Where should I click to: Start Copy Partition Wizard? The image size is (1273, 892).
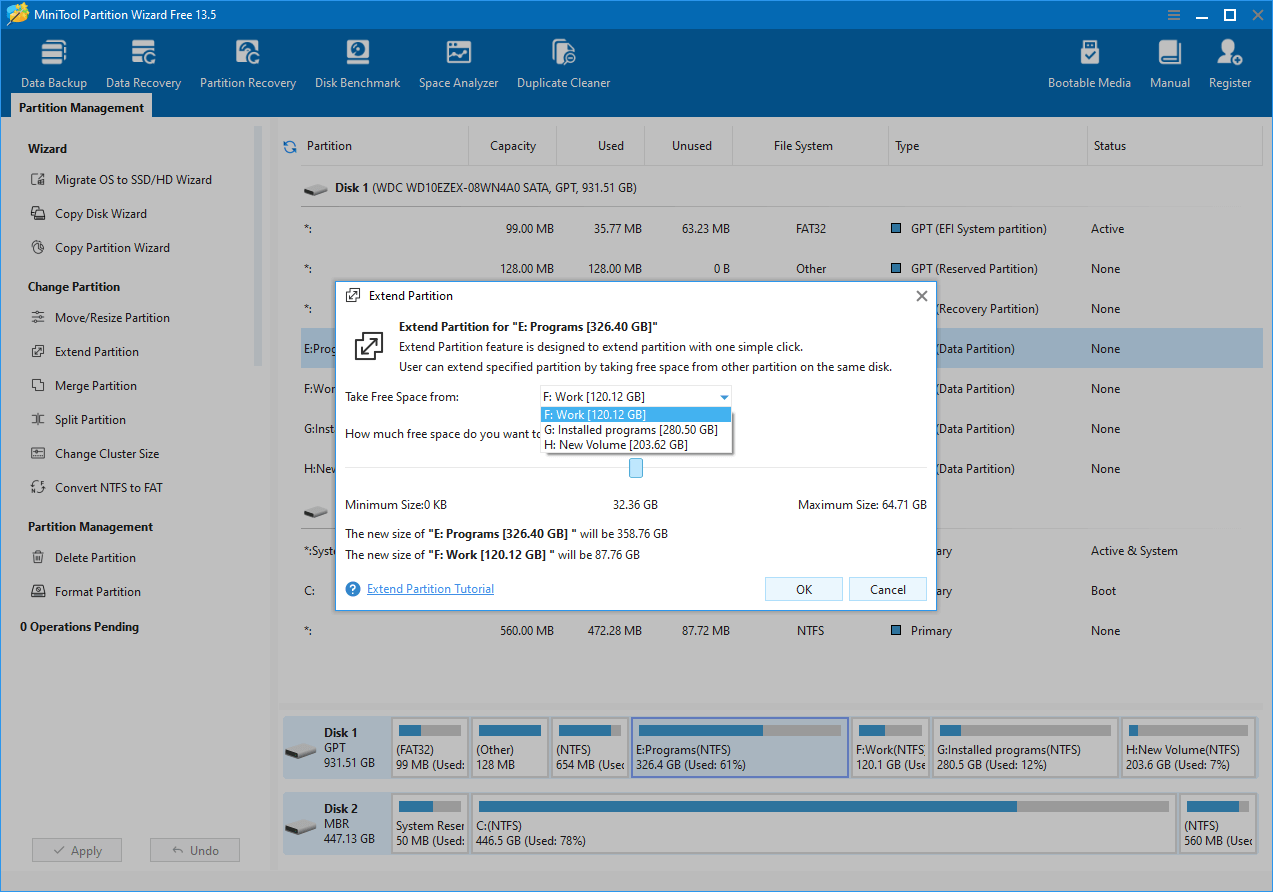tap(100, 248)
